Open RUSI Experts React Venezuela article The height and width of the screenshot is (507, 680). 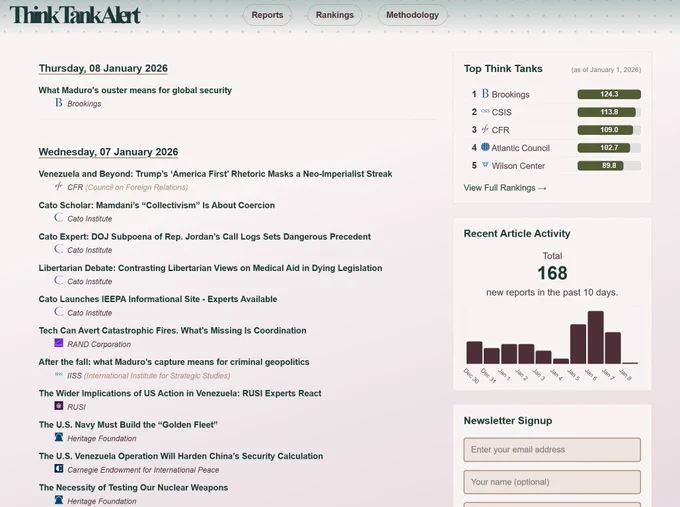(x=180, y=393)
